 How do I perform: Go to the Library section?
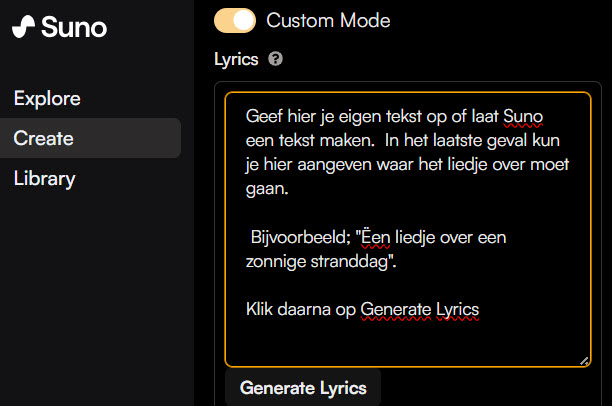point(44,179)
